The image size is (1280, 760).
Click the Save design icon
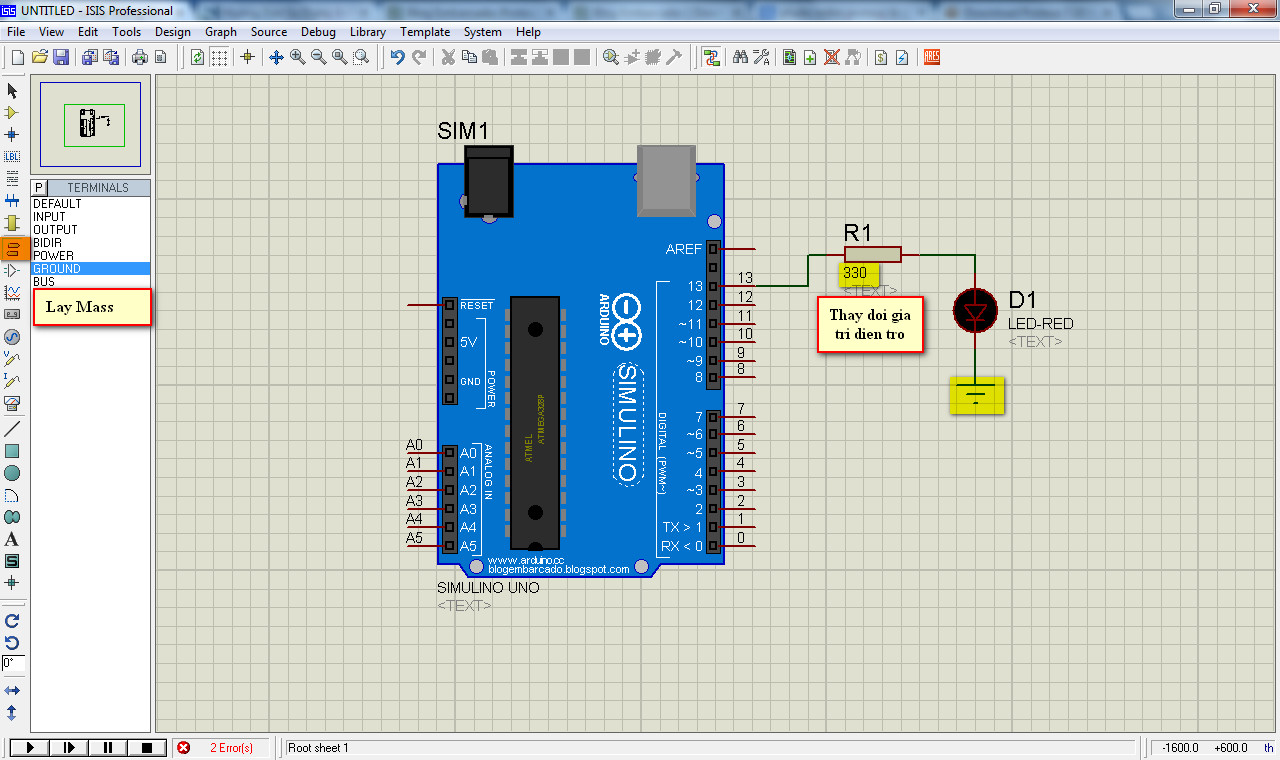61,57
